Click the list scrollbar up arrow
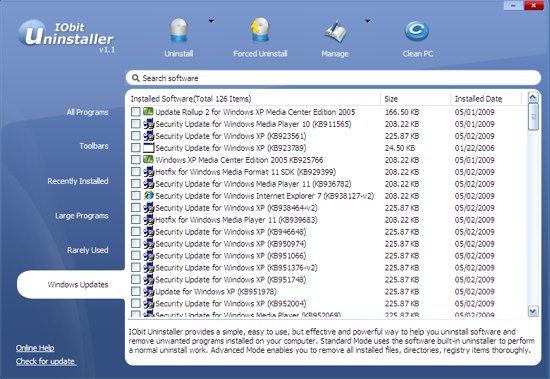The width and height of the screenshot is (550, 379). point(533,98)
